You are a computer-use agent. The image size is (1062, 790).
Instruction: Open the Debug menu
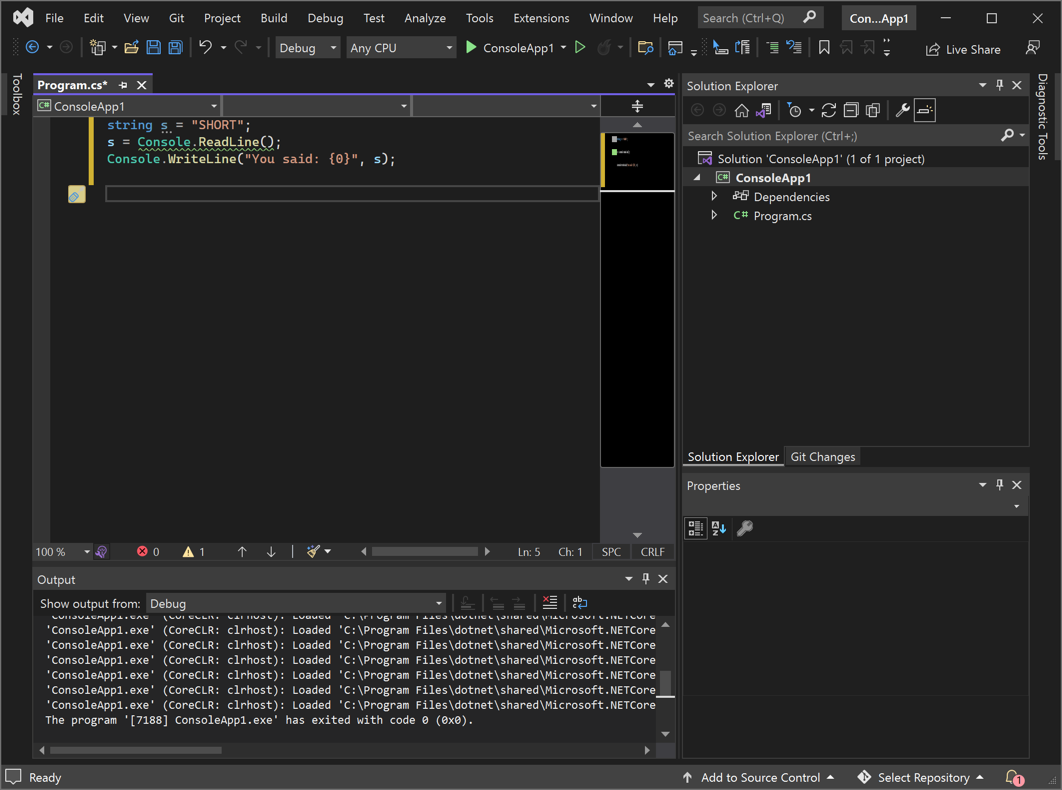coord(325,18)
